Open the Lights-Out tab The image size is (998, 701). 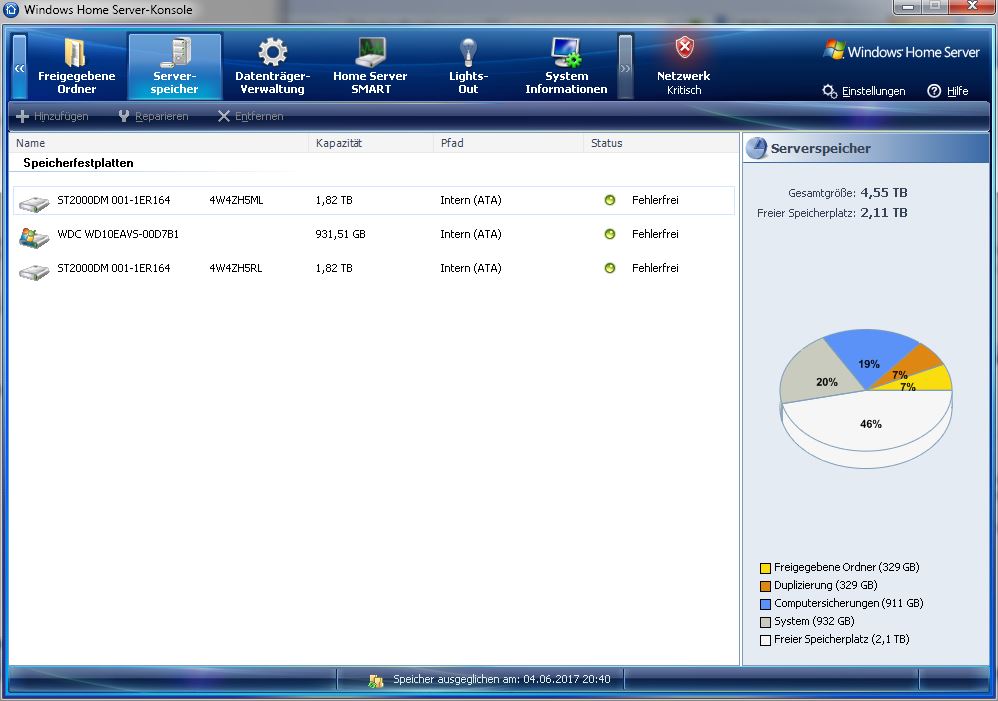tap(468, 67)
